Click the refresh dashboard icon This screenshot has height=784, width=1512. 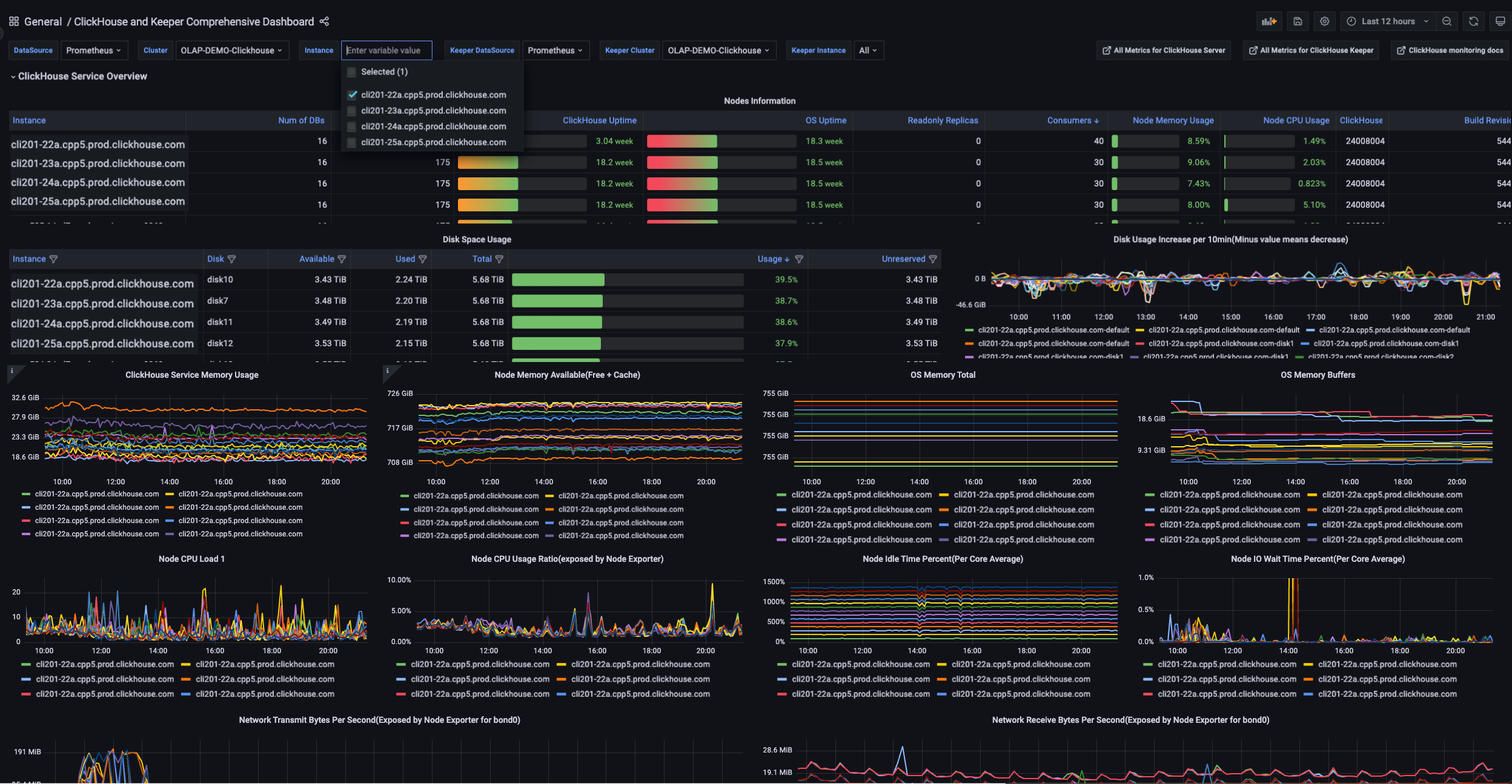point(1474,21)
